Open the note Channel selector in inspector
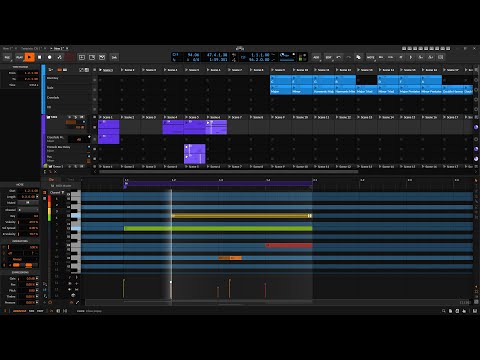 (28, 210)
